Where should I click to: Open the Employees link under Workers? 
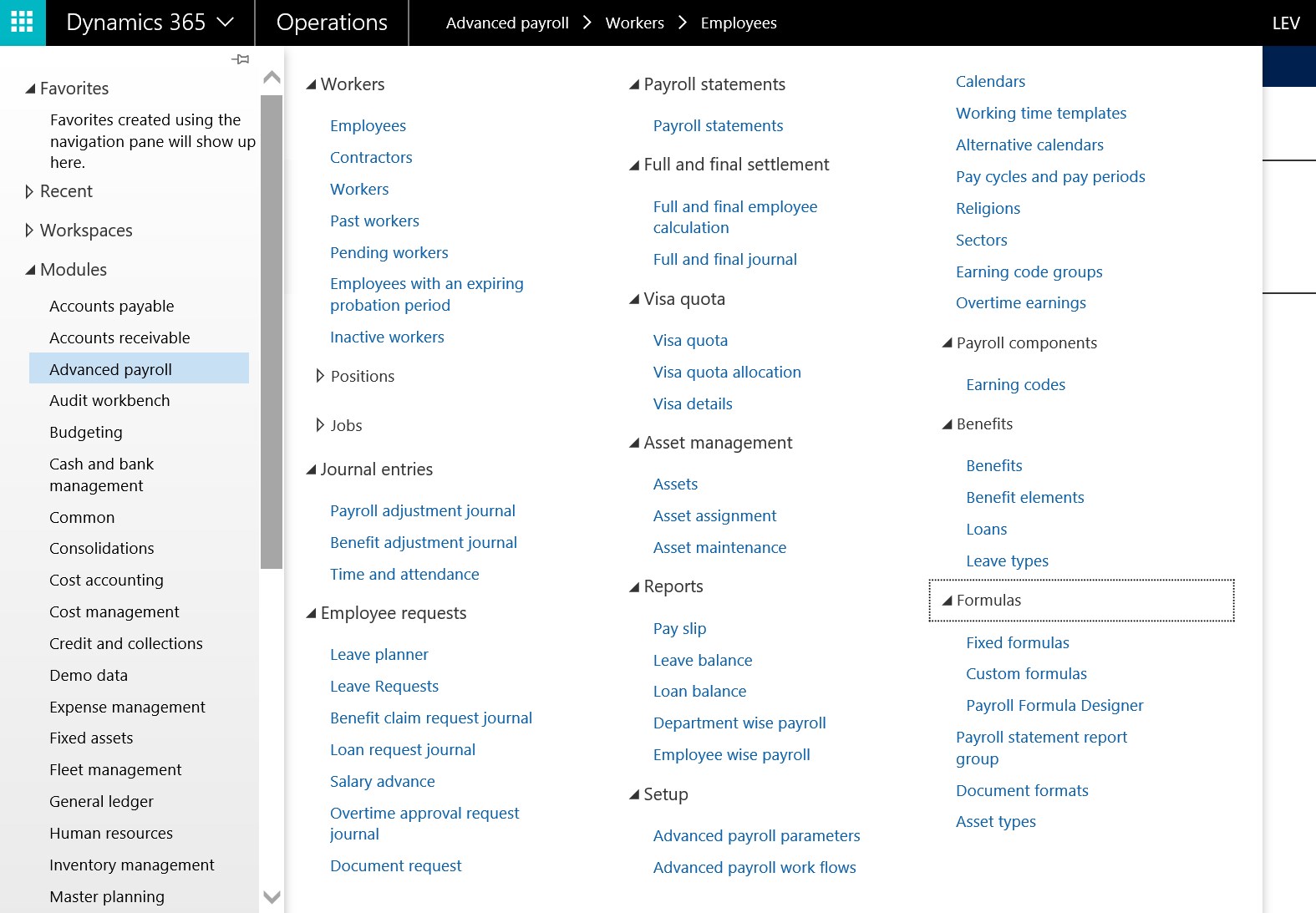tap(368, 126)
